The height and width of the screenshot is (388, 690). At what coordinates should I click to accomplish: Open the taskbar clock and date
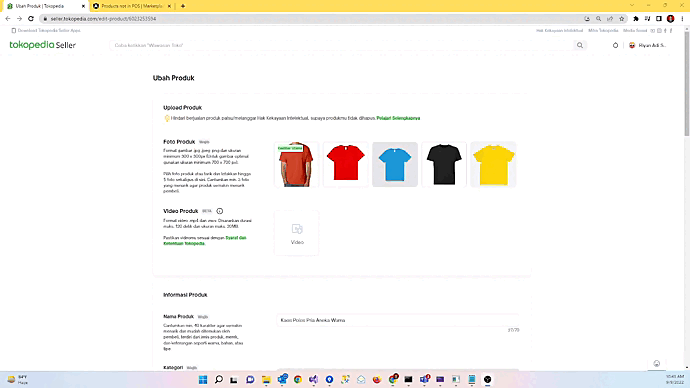(675, 379)
